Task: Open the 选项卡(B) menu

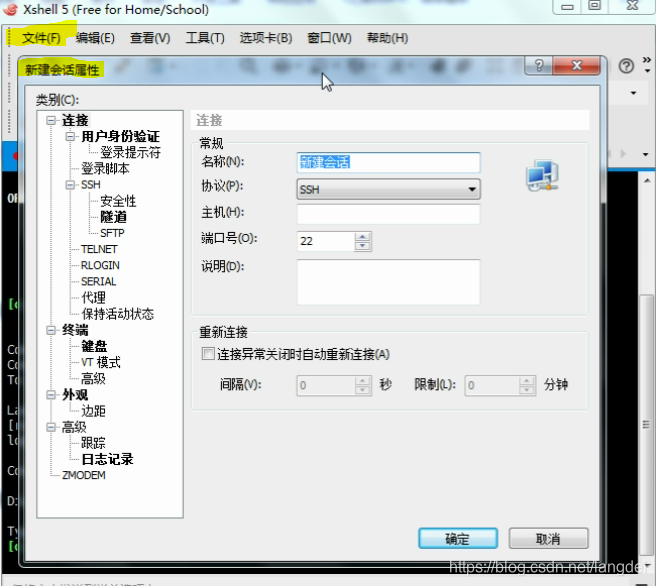Action: (266, 38)
